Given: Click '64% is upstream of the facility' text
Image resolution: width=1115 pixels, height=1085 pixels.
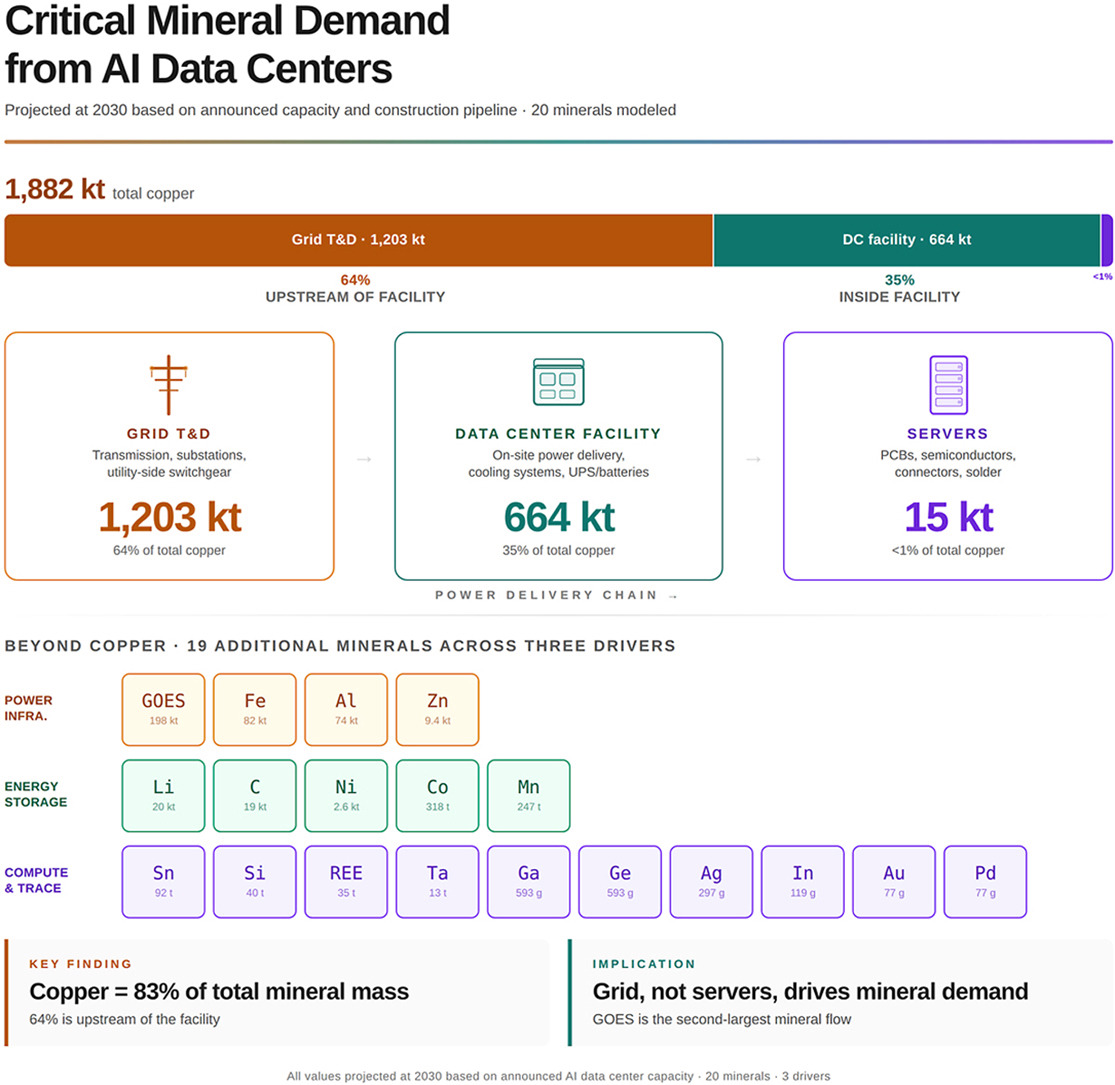Looking at the screenshot, I should (x=124, y=1020).
